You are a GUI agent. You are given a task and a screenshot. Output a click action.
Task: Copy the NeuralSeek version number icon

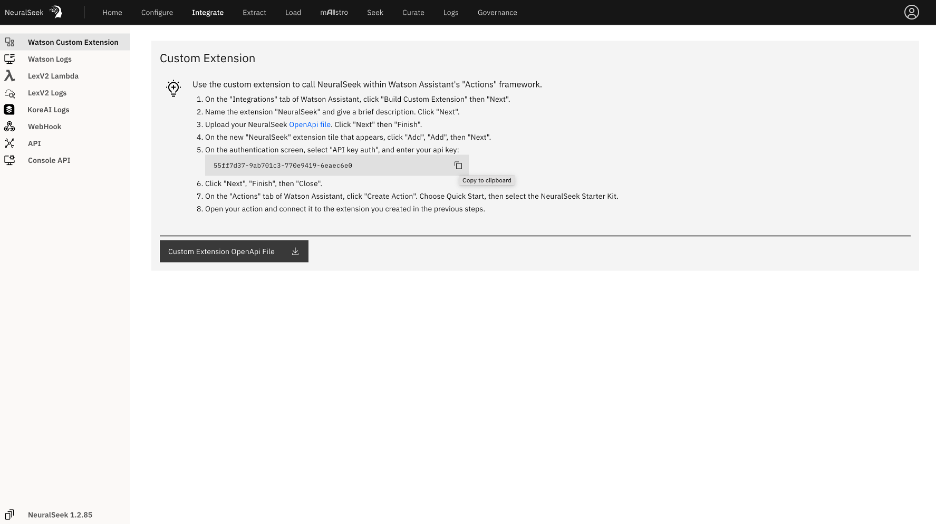pos(9,514)
